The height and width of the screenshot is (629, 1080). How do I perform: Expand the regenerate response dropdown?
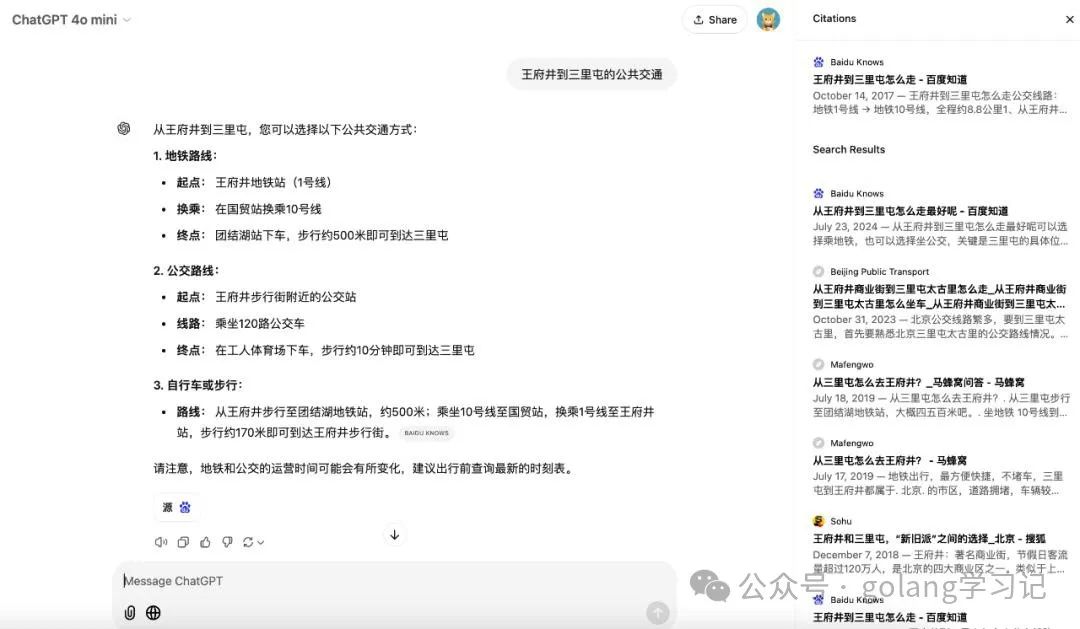(253, 542)
